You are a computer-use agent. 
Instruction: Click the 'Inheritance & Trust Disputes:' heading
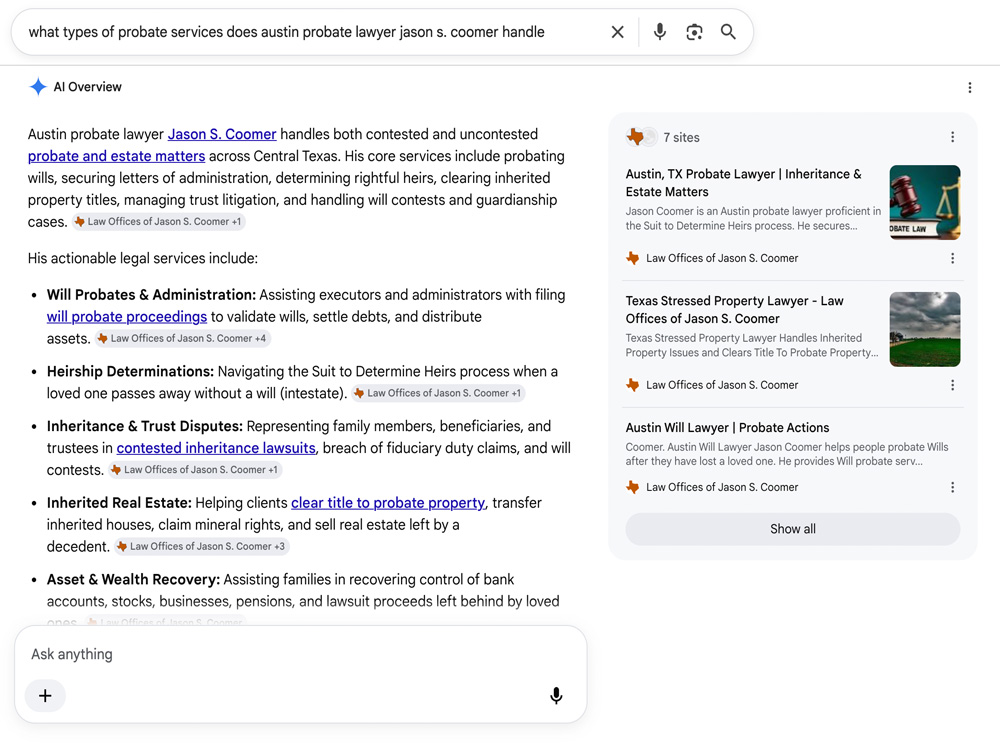click(x=145, y=427)
